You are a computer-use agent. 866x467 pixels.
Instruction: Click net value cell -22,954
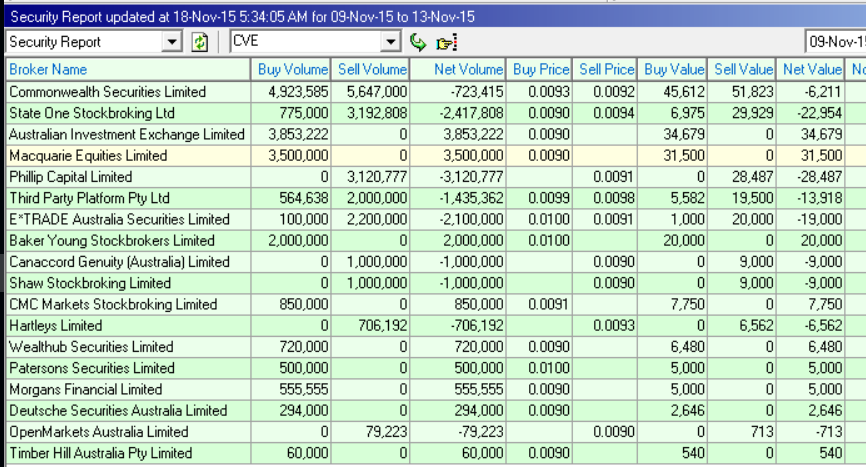(x=810, y=113)
